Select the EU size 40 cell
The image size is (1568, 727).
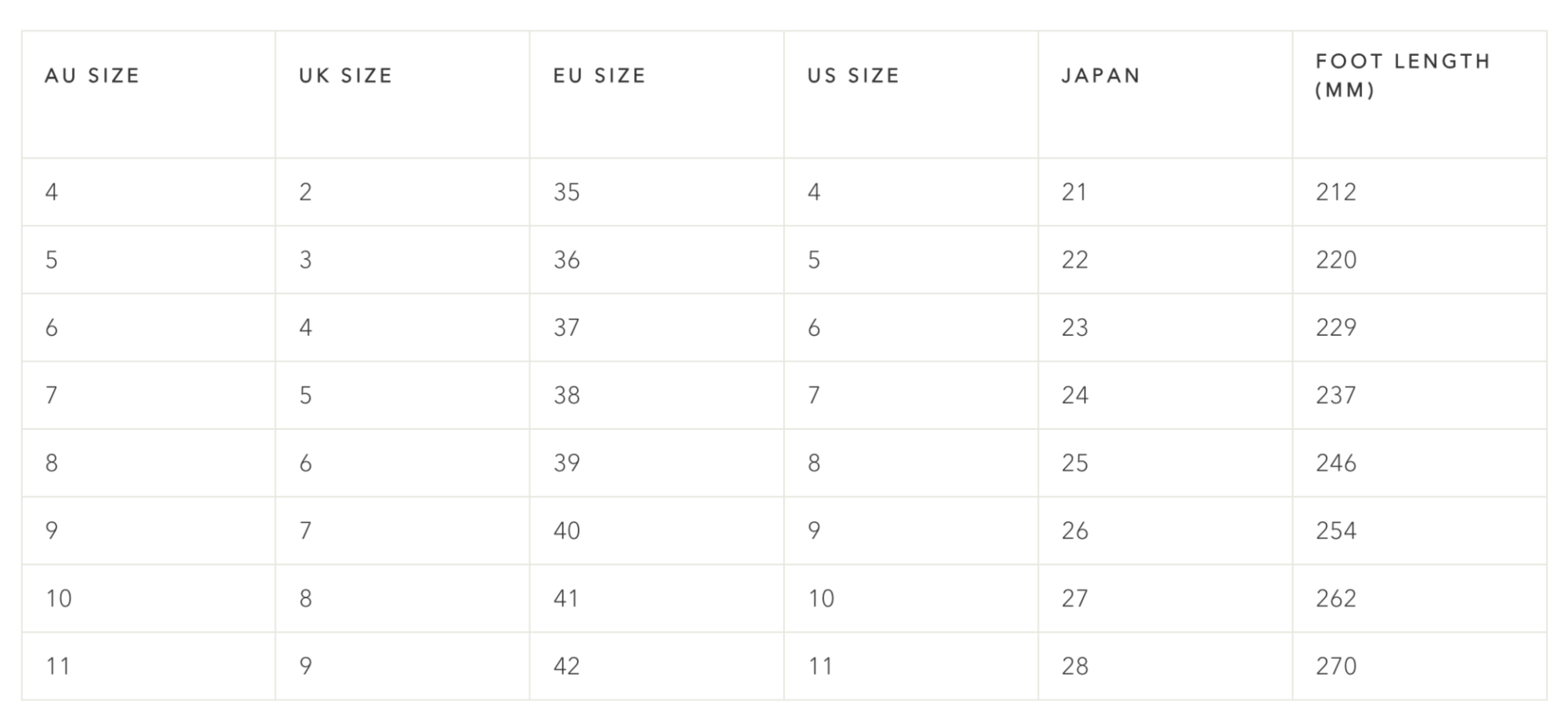tap(567, 531)
